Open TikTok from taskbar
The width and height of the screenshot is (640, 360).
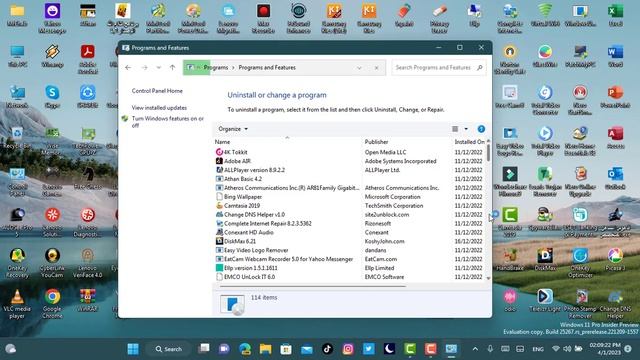point(327,349)
